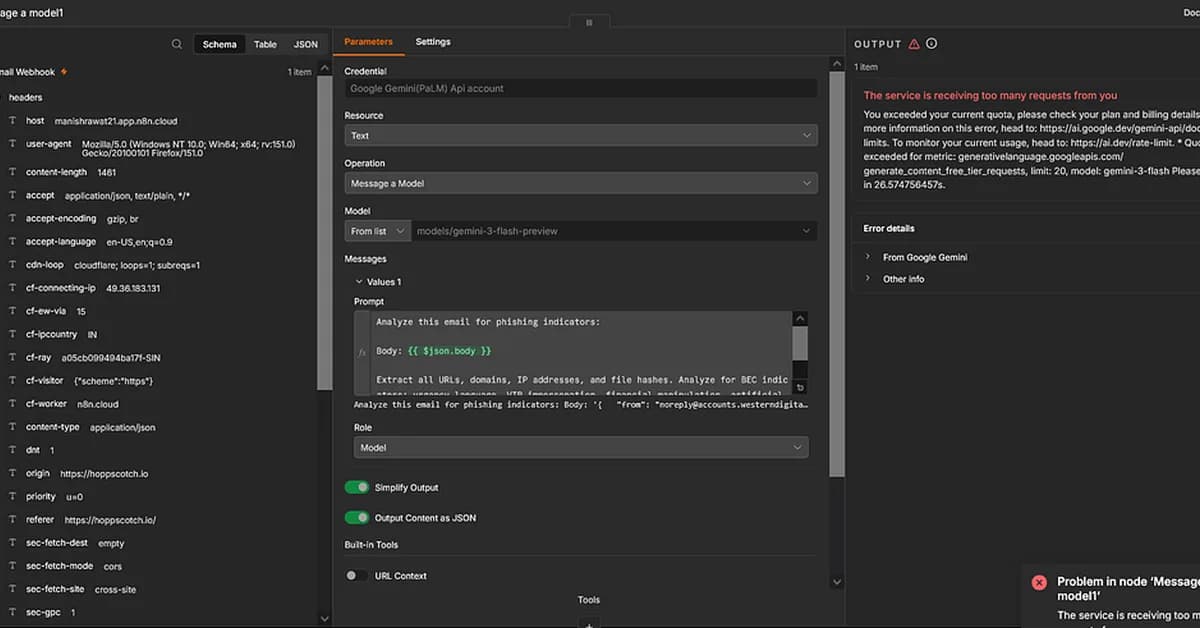Disable the Simplify Output toggle
This screenshot has height=628, width=1200.
pyautogui.click(x=356, y=487)
